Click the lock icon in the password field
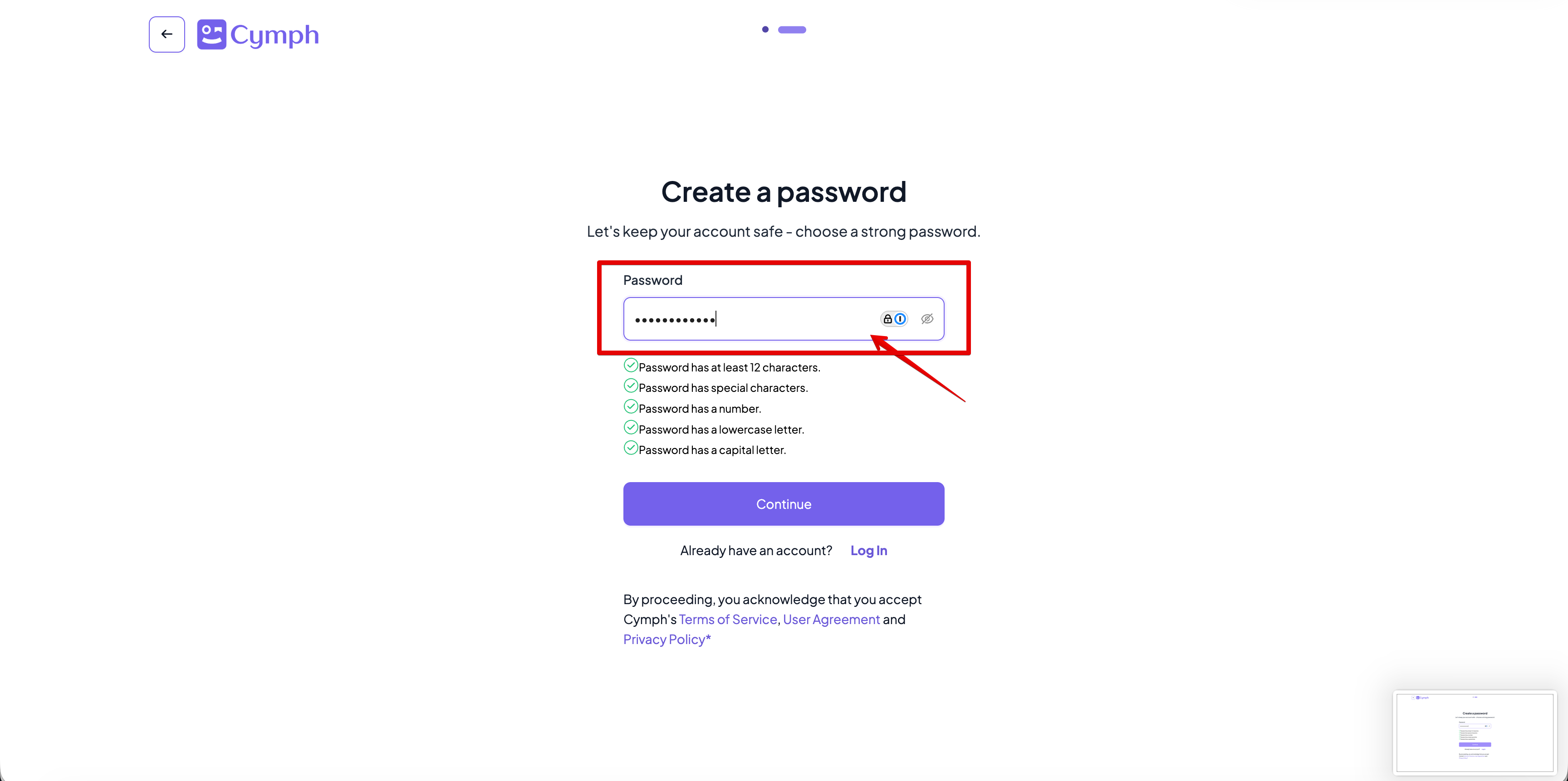The height and width of the screenshot is (781, 1568). click(888, 318)
